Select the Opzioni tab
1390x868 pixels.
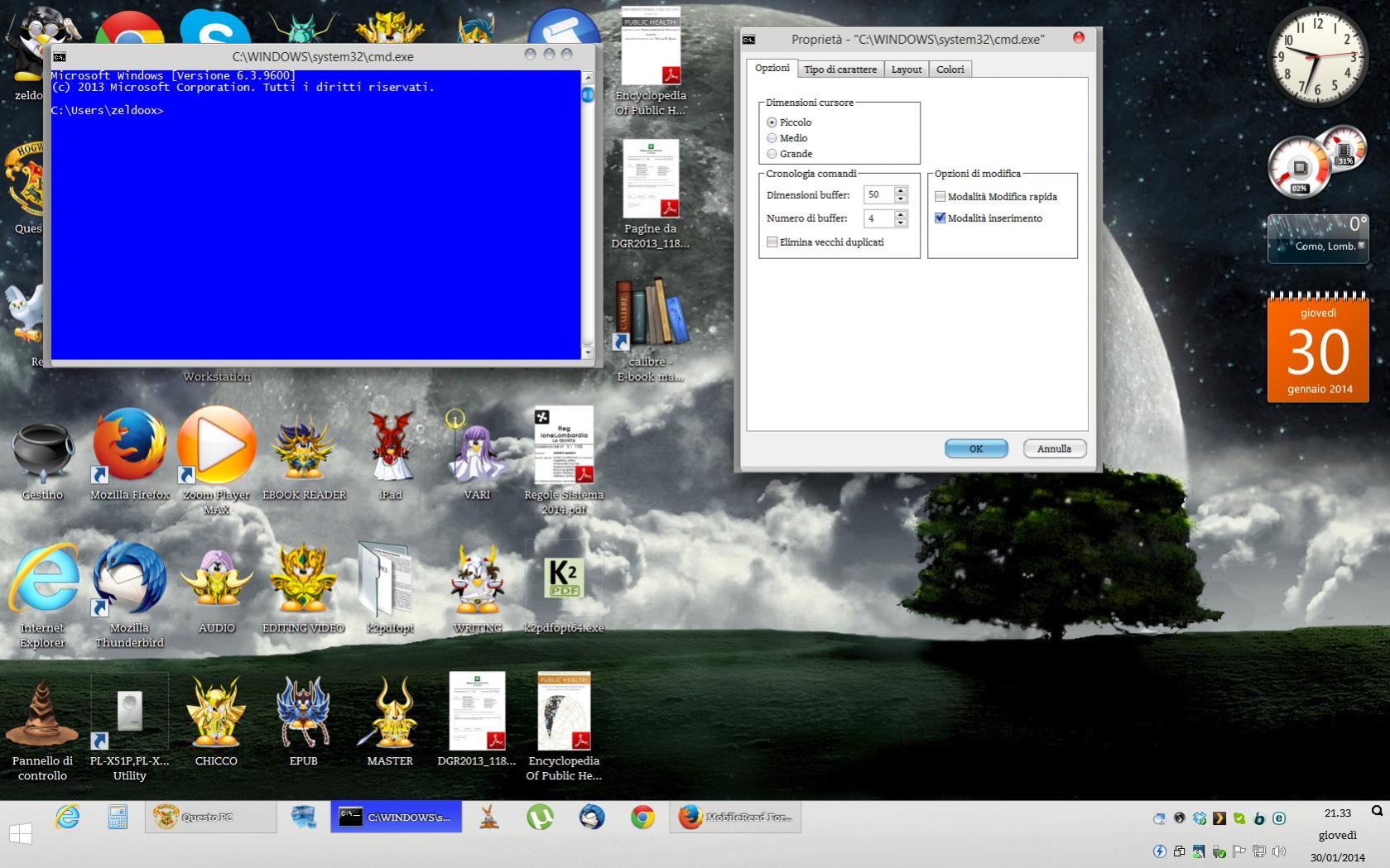(772, 68)
